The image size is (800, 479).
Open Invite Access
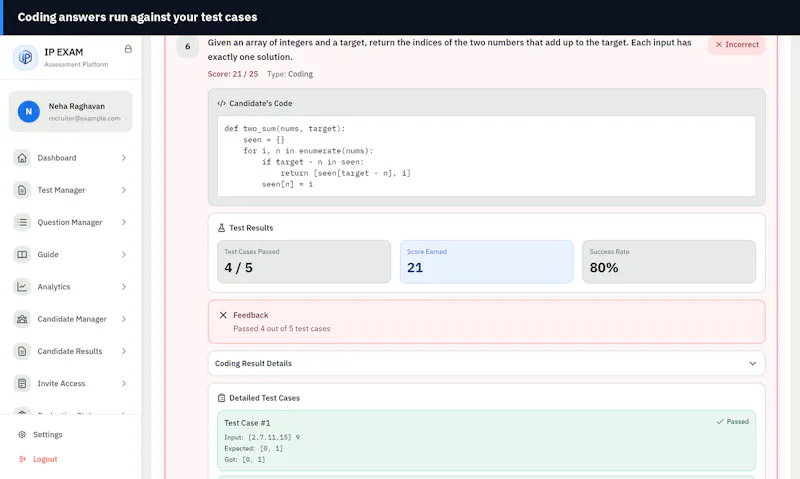70,383
